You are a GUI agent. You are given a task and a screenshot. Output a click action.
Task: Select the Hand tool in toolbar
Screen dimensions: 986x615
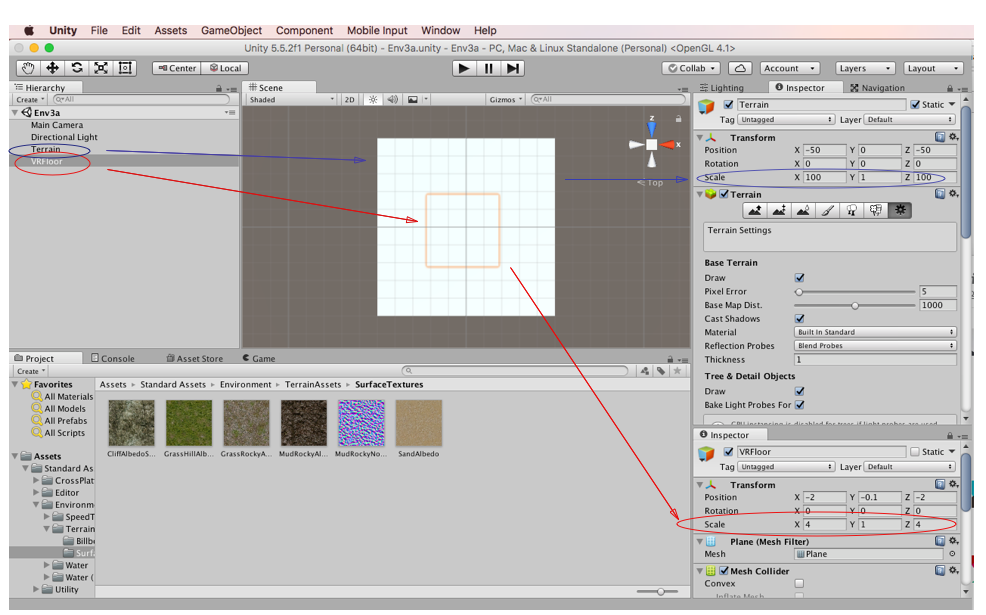pos(28,68)
